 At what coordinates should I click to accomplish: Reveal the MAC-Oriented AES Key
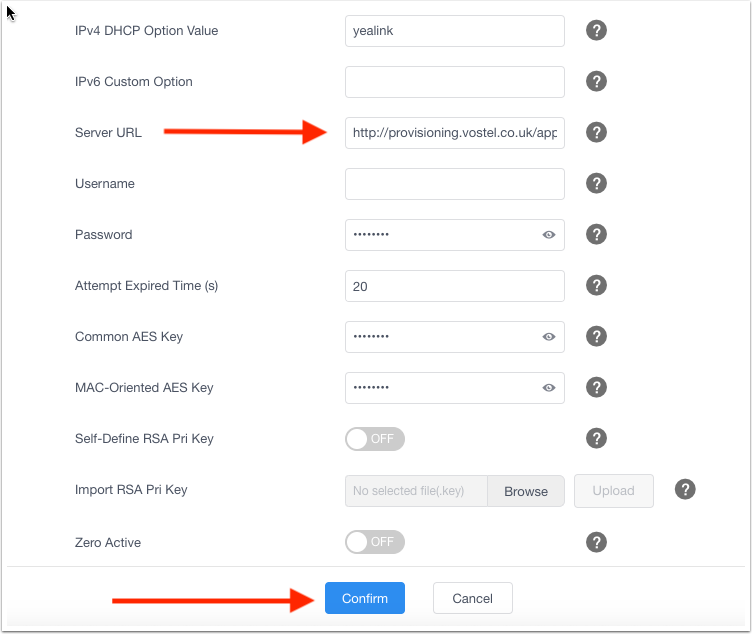click(x=549, y=387)
